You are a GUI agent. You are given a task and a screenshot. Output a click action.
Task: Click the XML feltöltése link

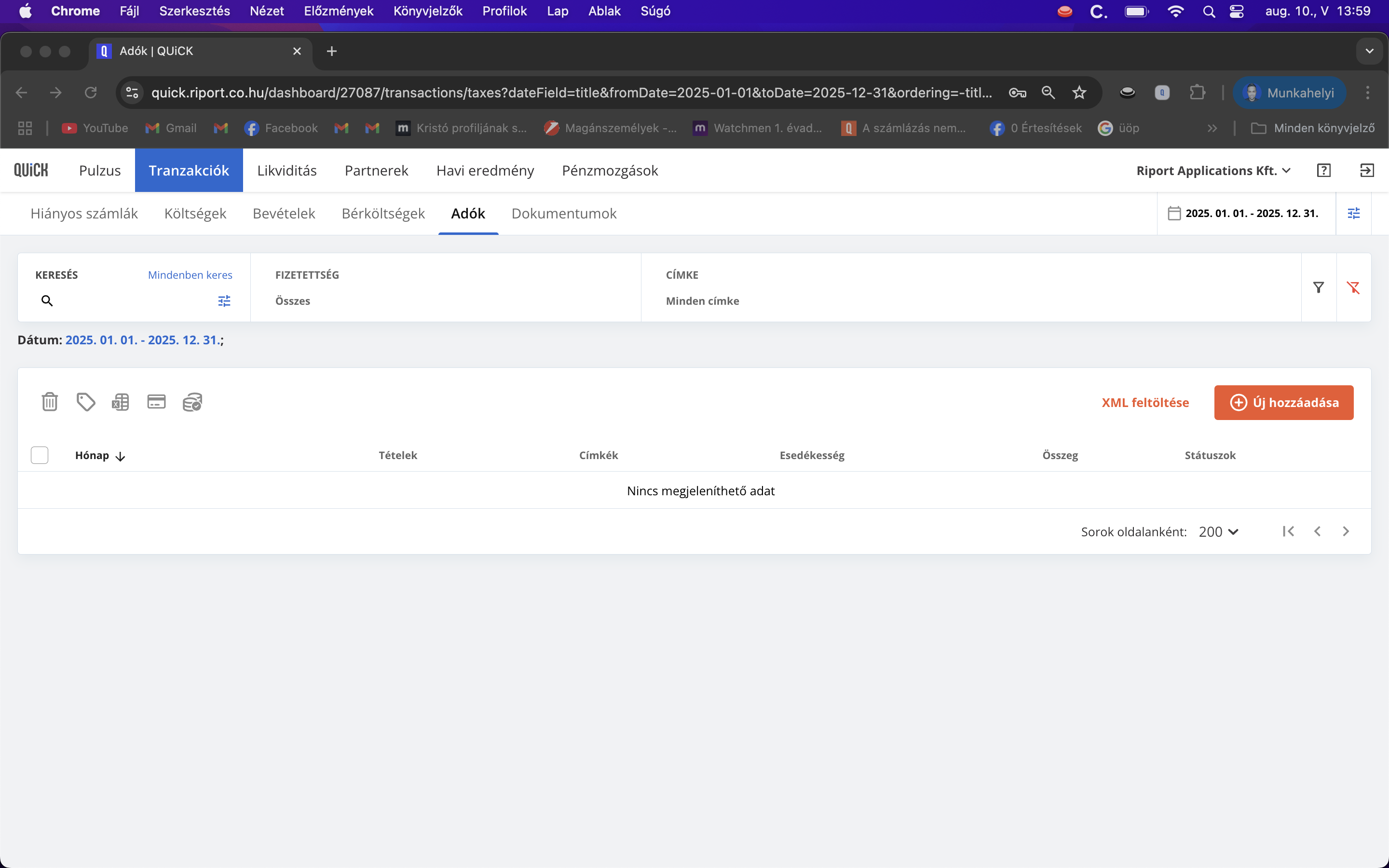1145,403
